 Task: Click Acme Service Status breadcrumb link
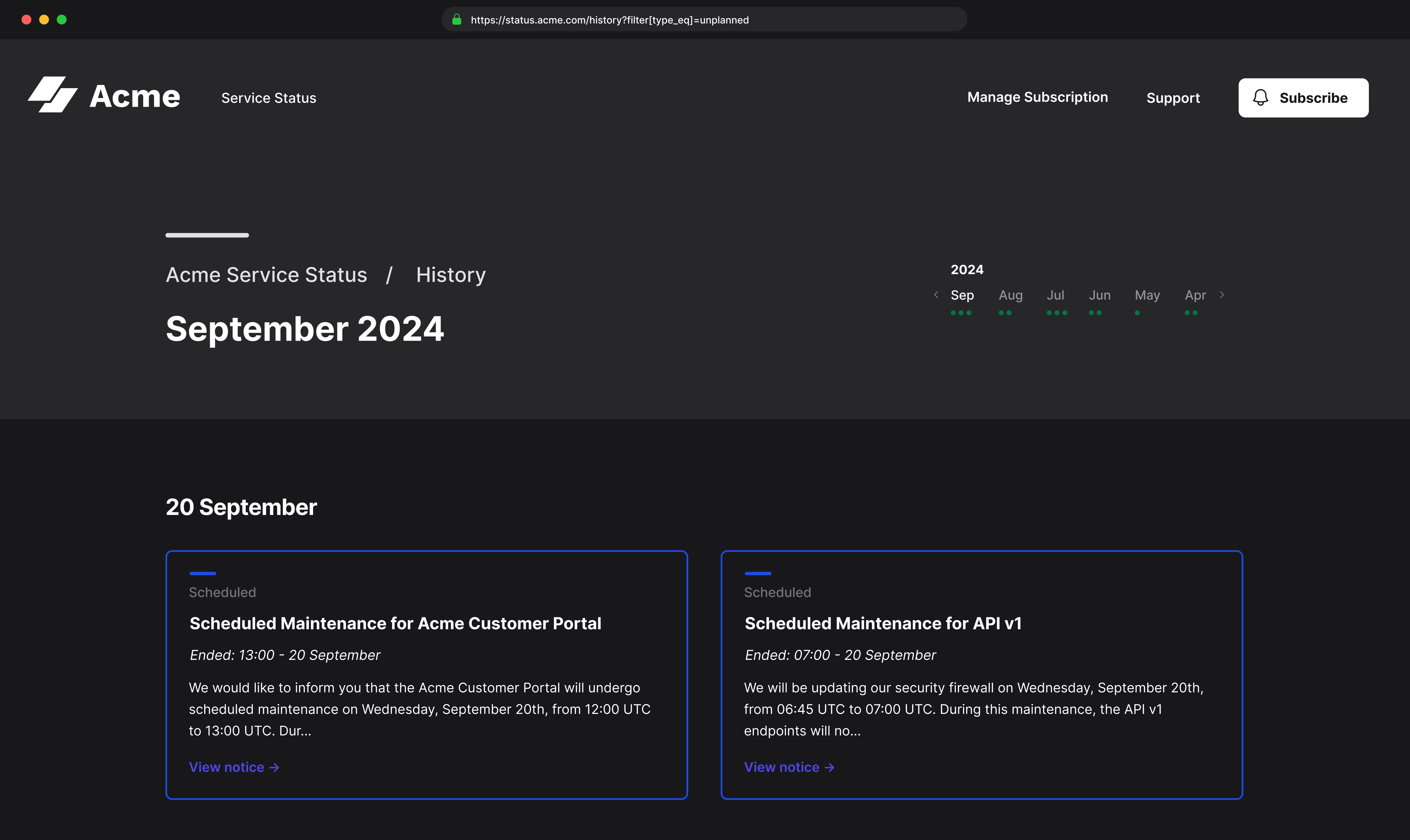pyautogui.click(x=266, y=275)
